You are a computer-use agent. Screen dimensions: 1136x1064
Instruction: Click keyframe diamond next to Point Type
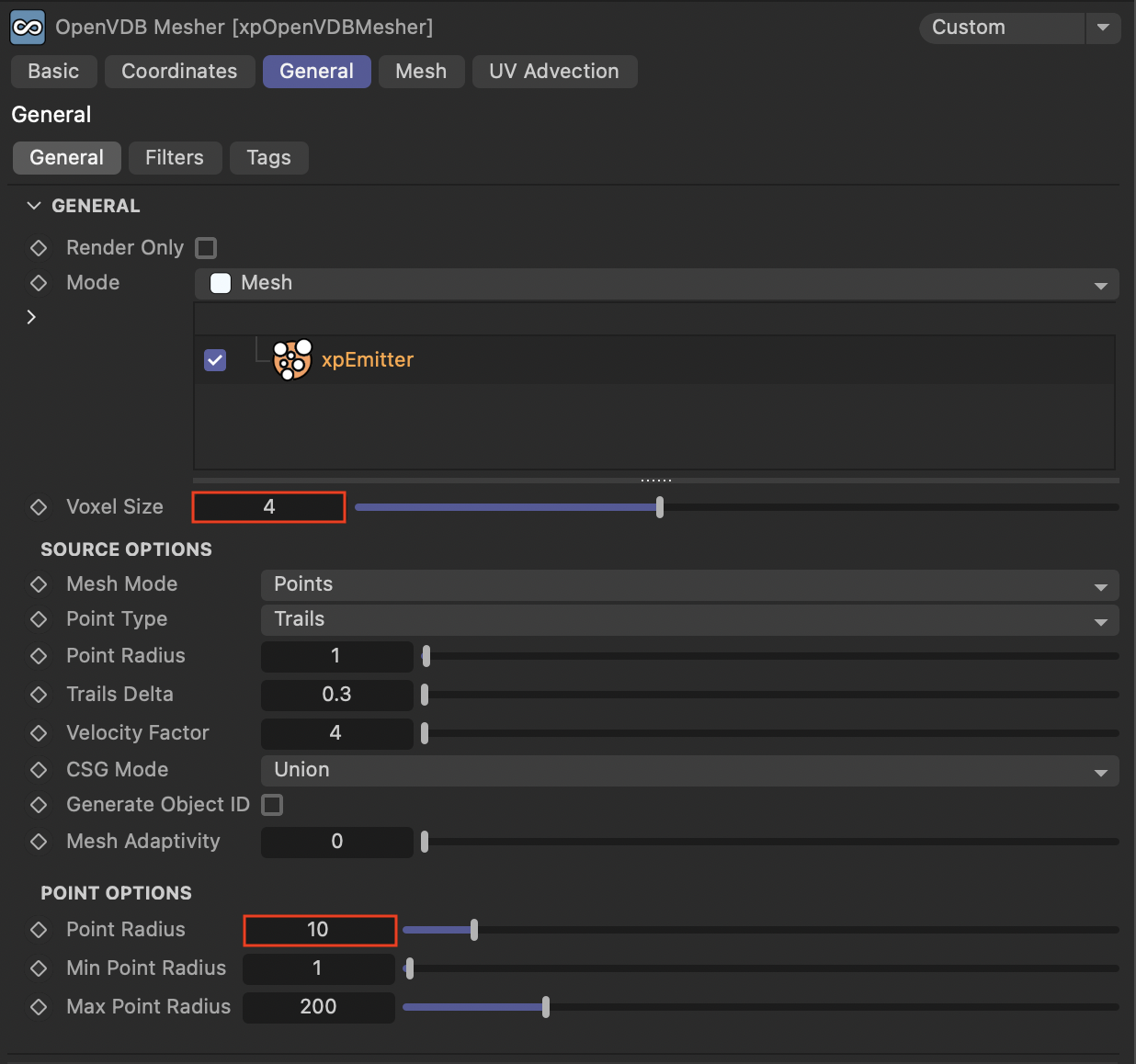point(39,619)
